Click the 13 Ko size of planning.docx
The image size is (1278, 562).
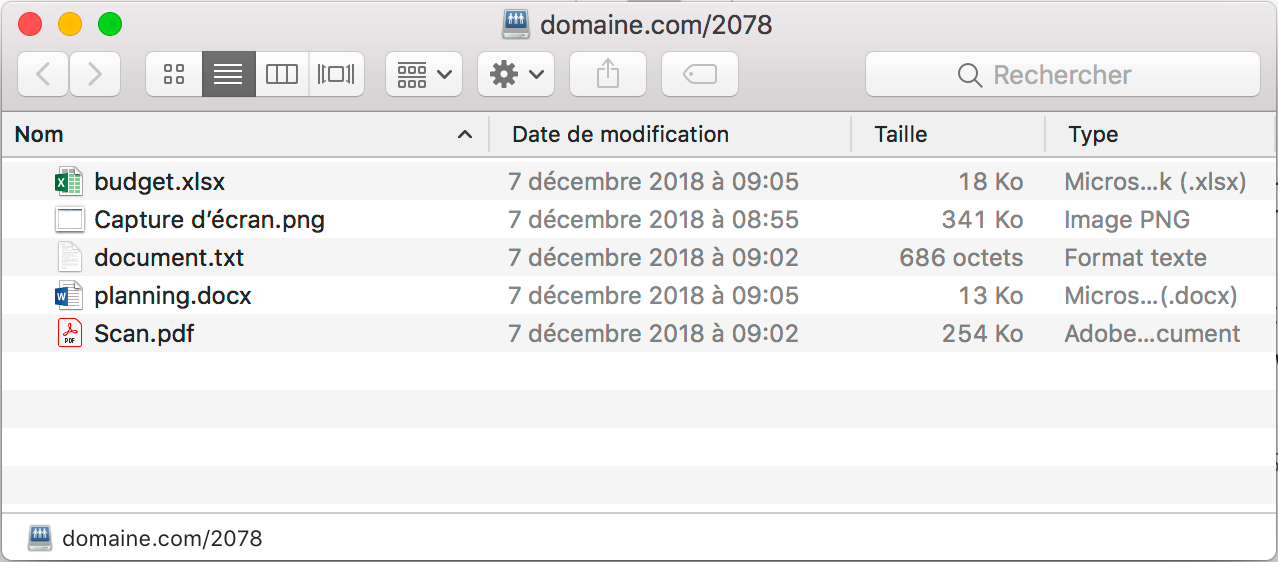[990, 296]
